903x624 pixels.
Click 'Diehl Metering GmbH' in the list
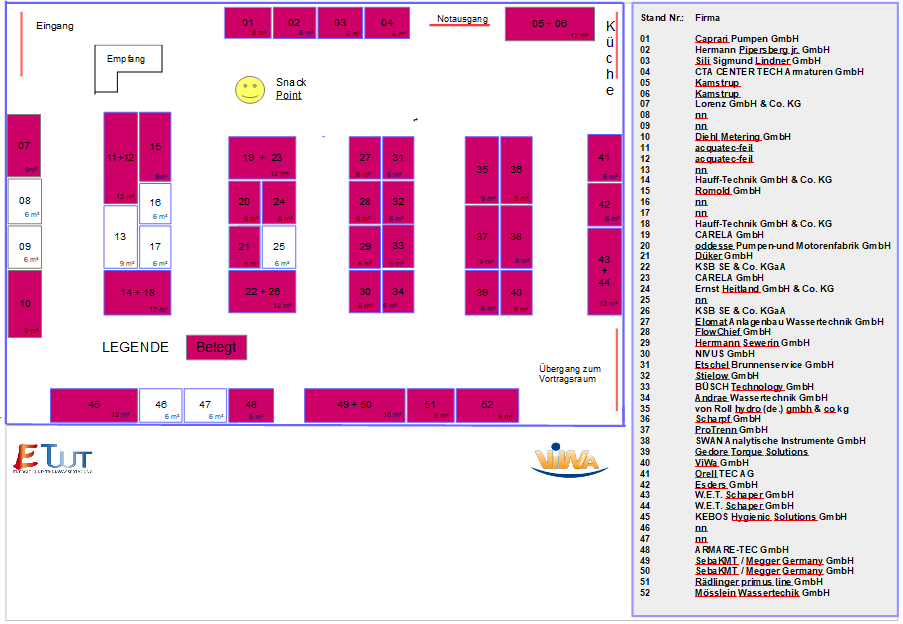742,137
